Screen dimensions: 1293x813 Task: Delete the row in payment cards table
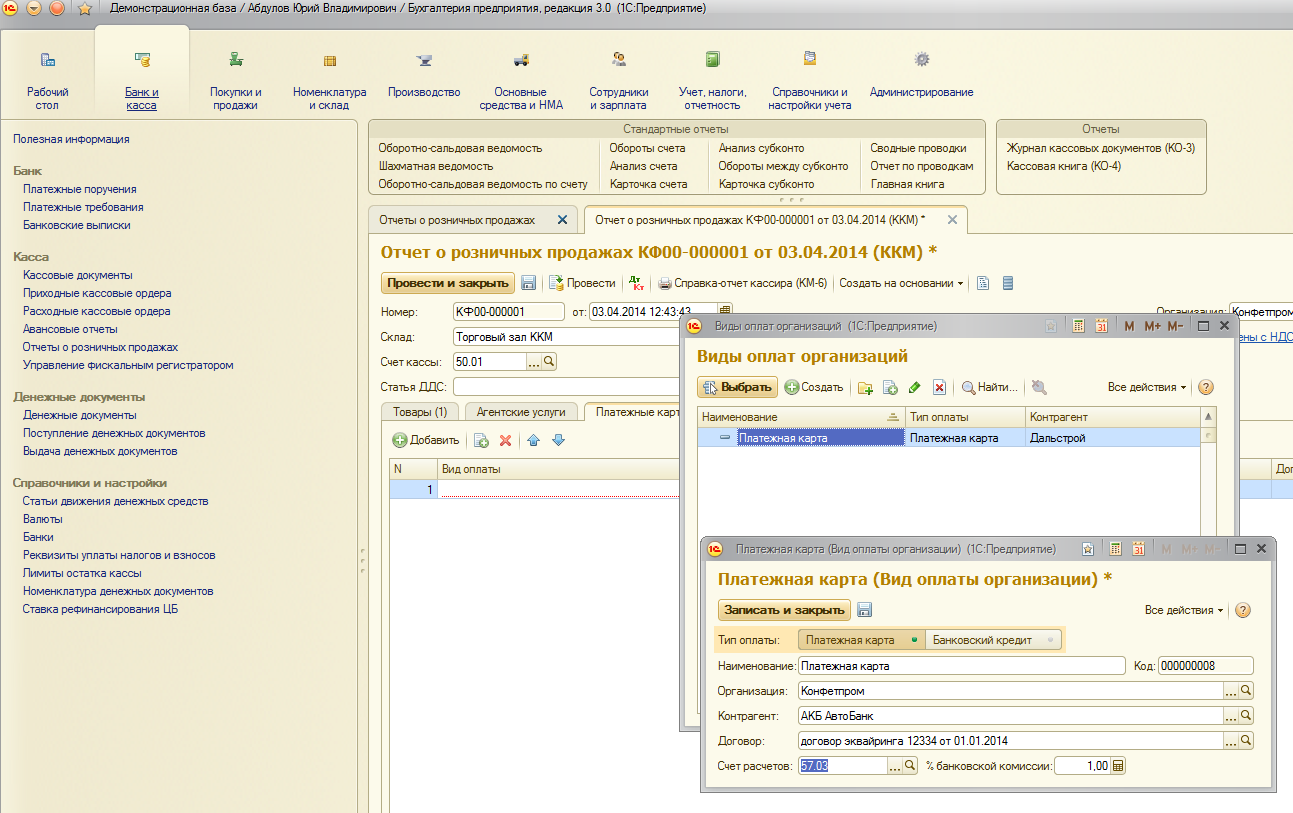tap(505, 440)
